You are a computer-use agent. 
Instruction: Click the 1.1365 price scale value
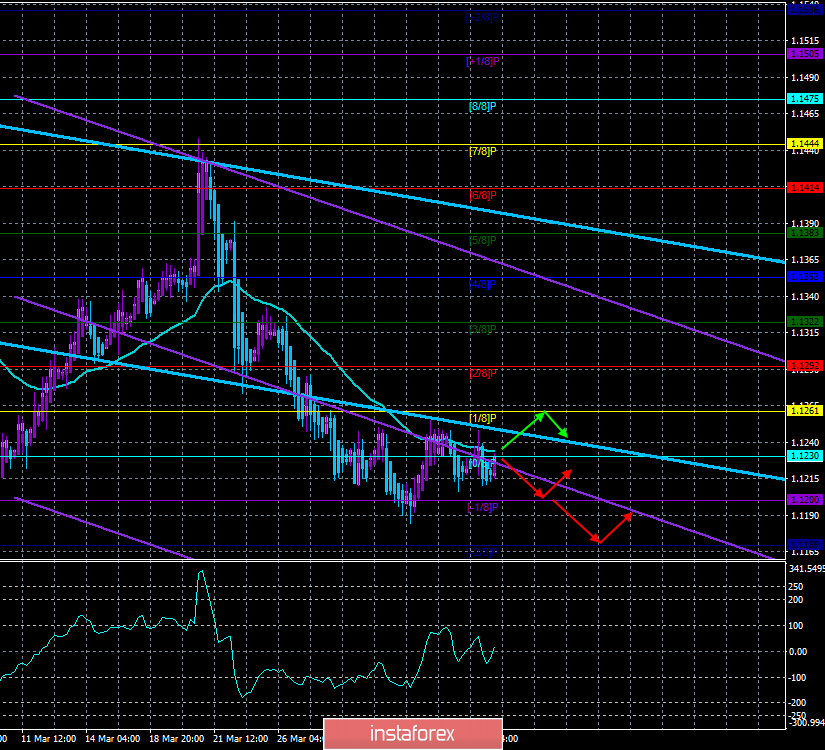[805, 260]
